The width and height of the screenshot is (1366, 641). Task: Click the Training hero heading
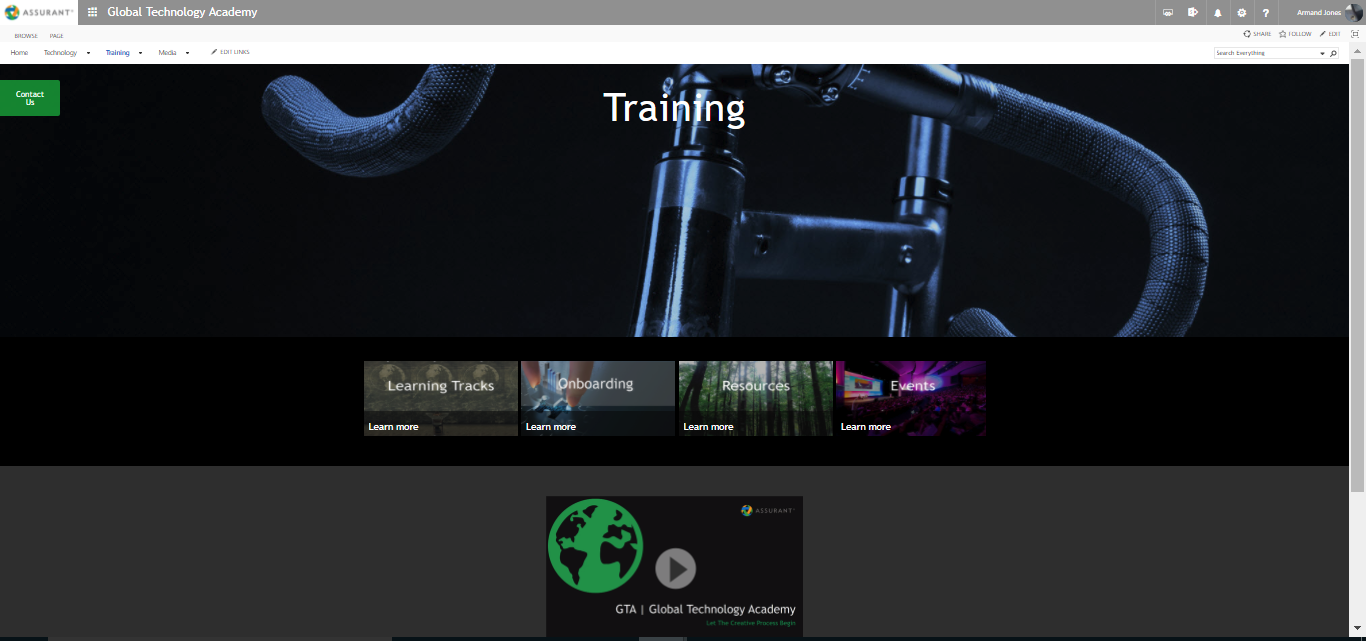pos(674,108)
